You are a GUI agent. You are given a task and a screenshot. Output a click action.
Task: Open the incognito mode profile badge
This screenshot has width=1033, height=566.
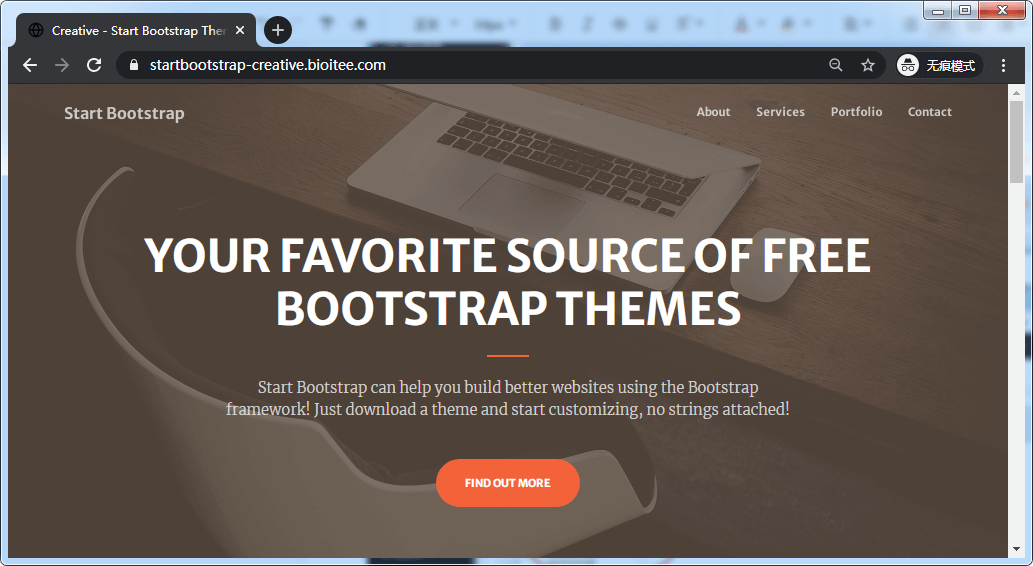click(x=939, y=65)
